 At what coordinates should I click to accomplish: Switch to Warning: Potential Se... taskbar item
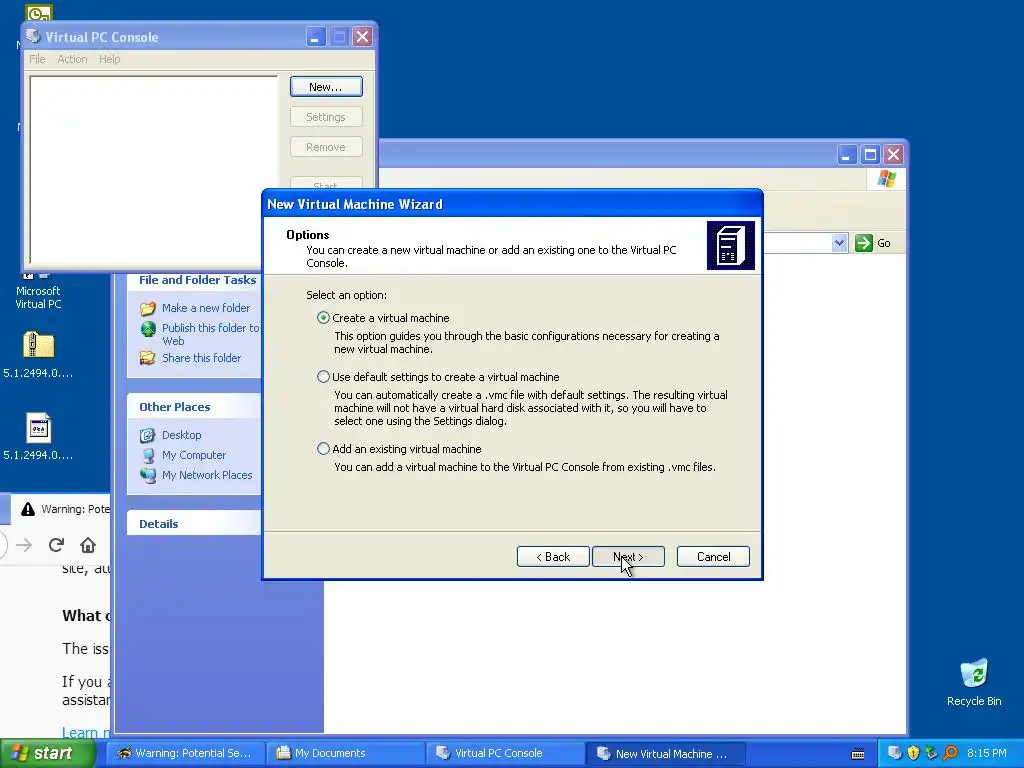(x=185, y=753)
